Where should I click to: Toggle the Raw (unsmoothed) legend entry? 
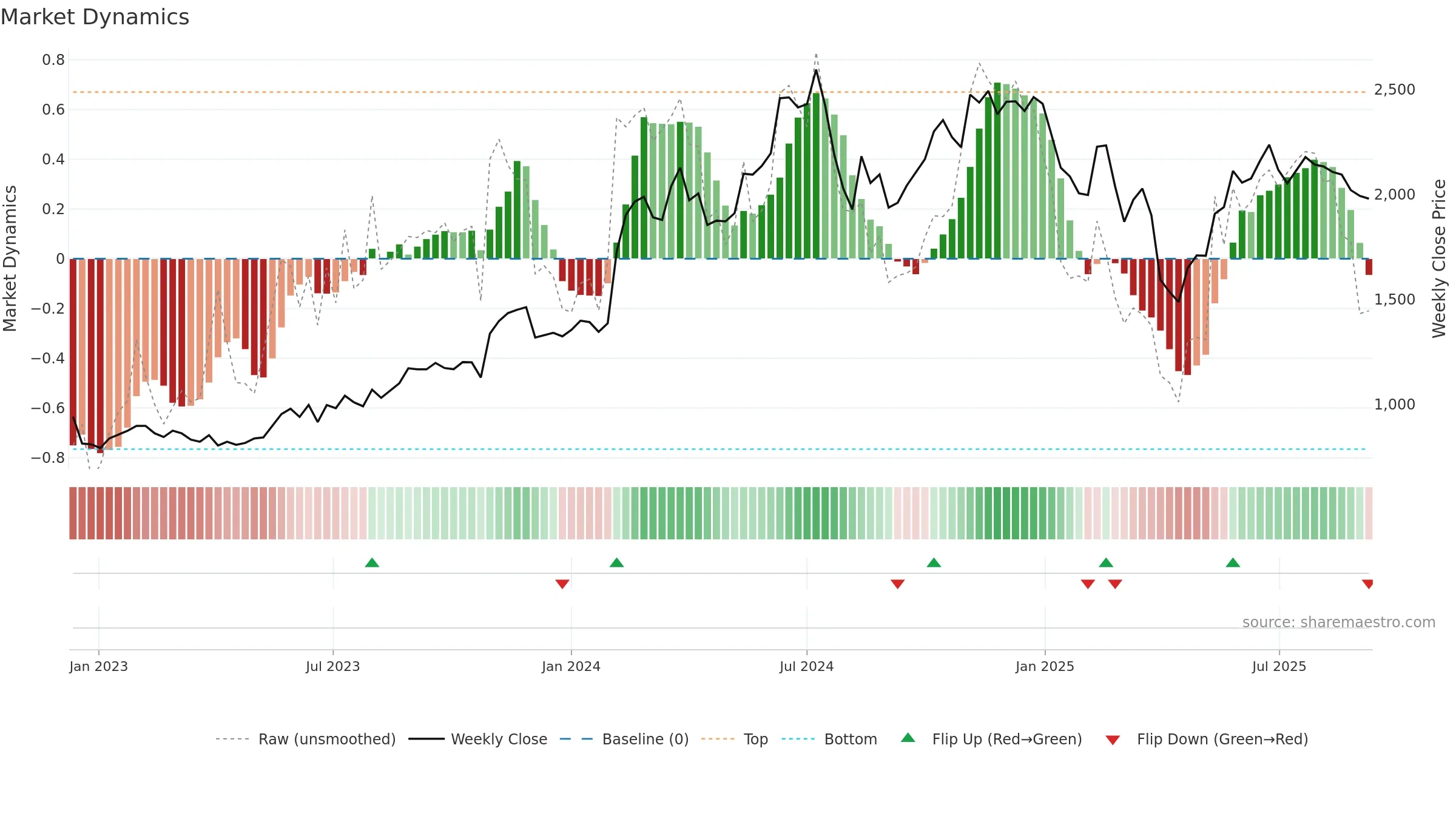click(x=305, y=739)
